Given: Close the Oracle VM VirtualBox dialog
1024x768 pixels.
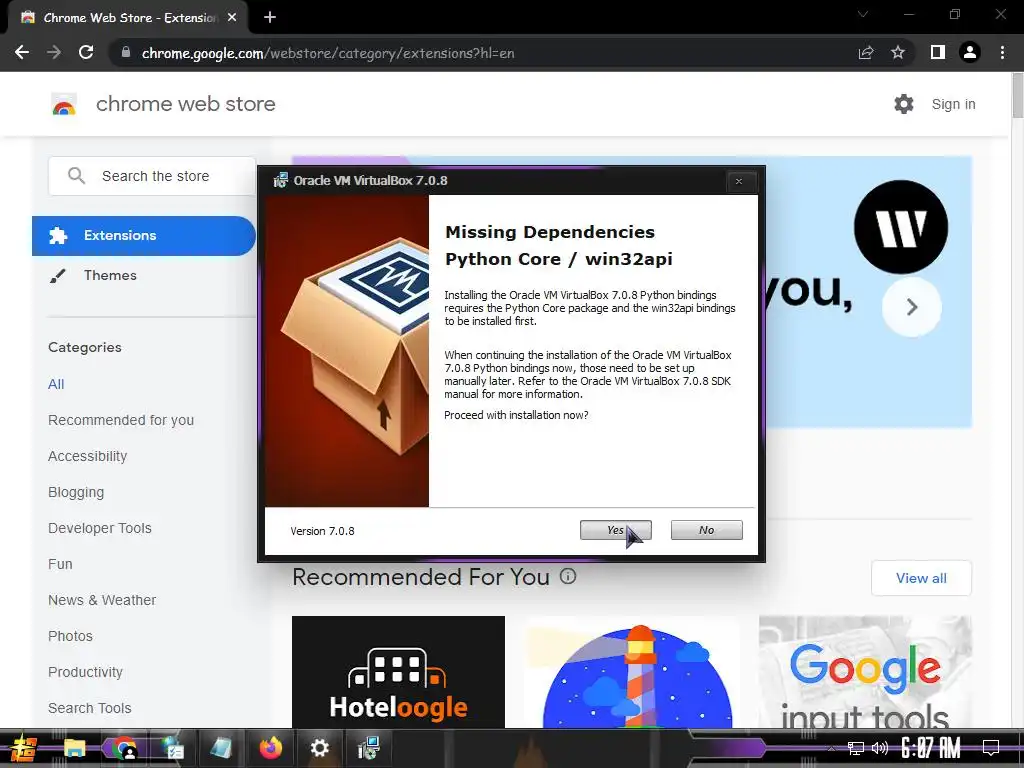Looking at the screenshot, I should [739, 182].
